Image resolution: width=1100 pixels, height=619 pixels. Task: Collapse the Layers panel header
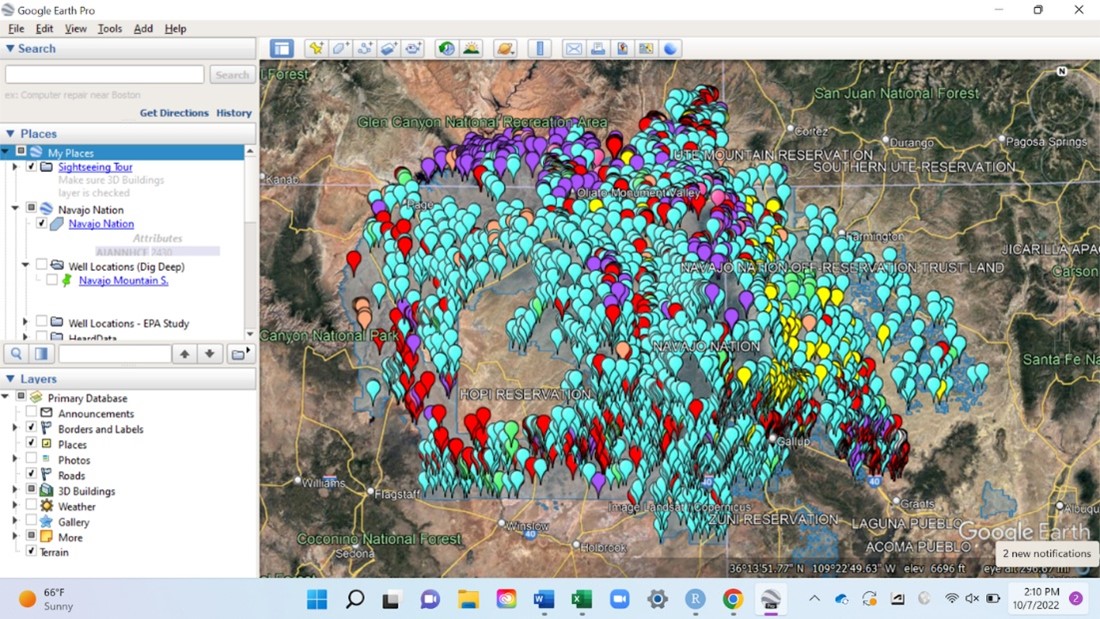click(x=10, y=379)
